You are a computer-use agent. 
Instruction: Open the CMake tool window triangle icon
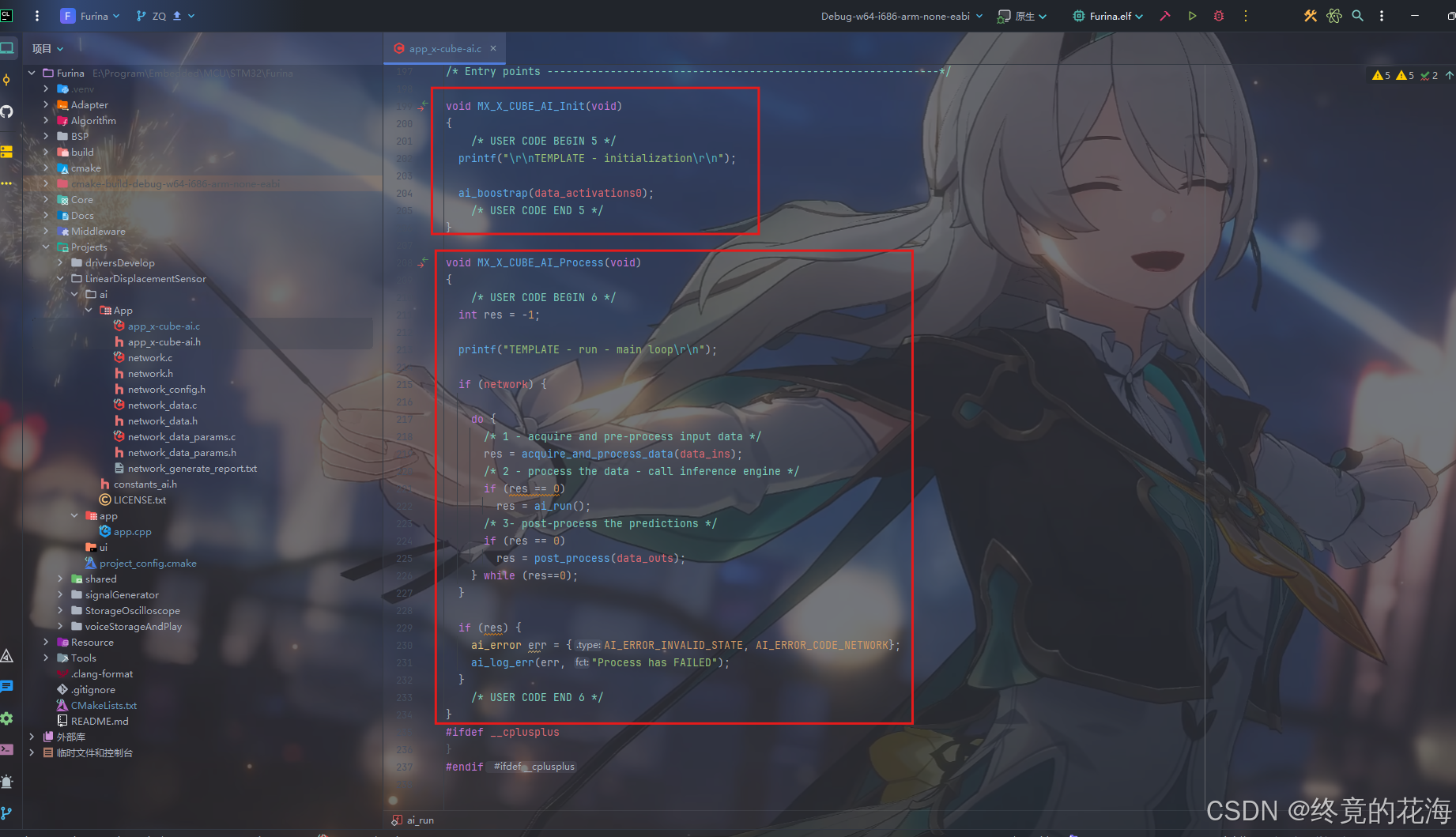pos(7,655)
